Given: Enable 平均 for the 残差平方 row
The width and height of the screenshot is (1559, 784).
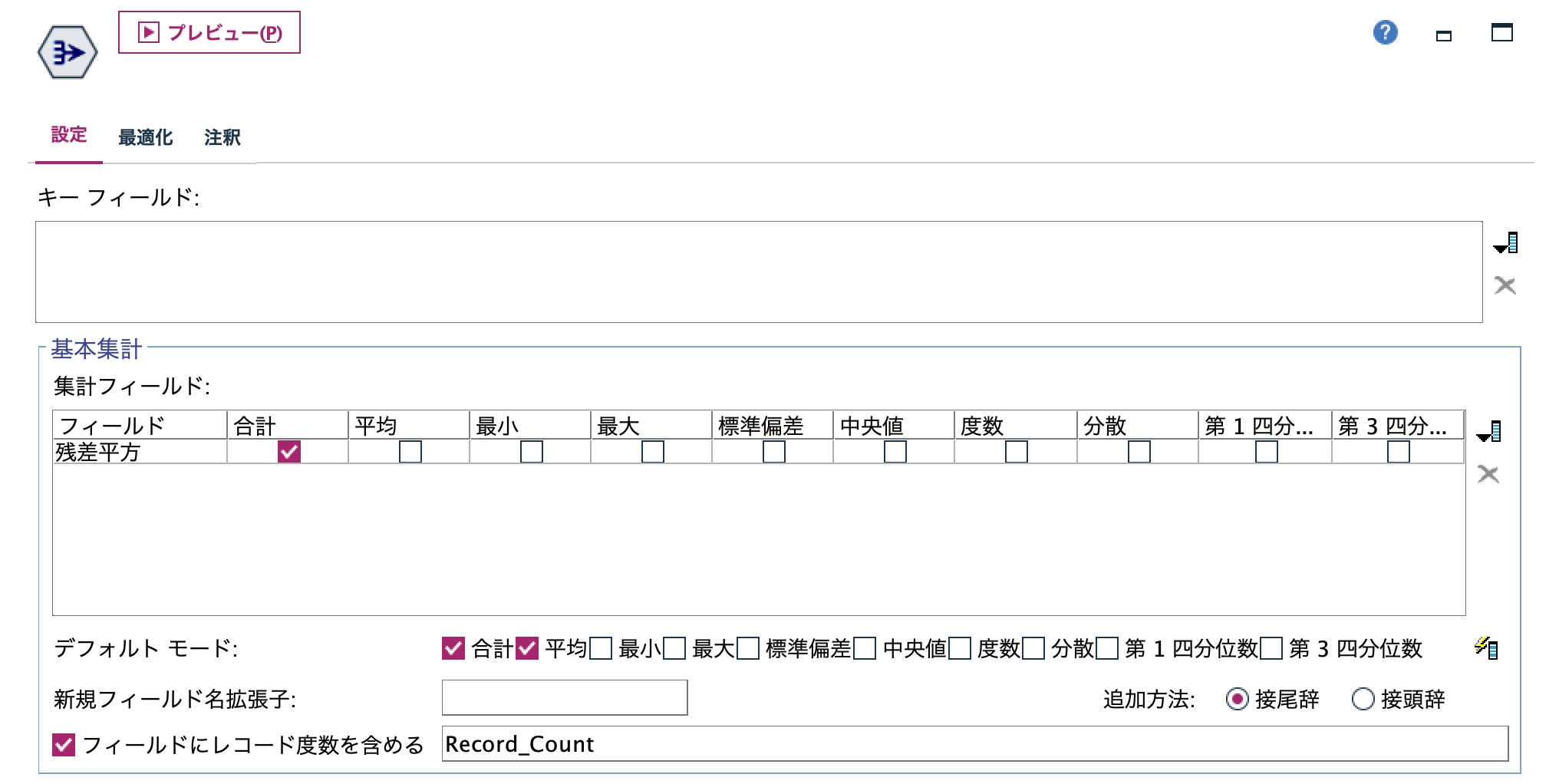Looking at the screenshot, I should point(410,453).
